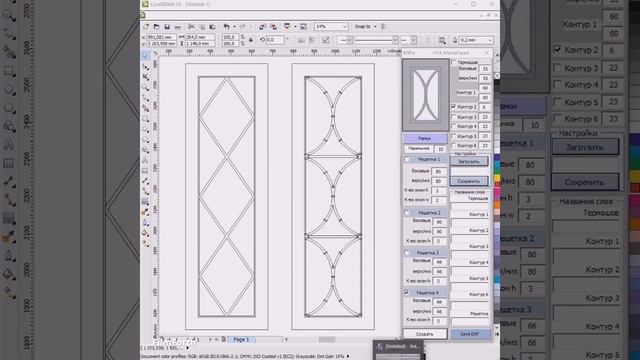
Task: Pick the blue swatch in color palette
Action: tap(497, 158)
